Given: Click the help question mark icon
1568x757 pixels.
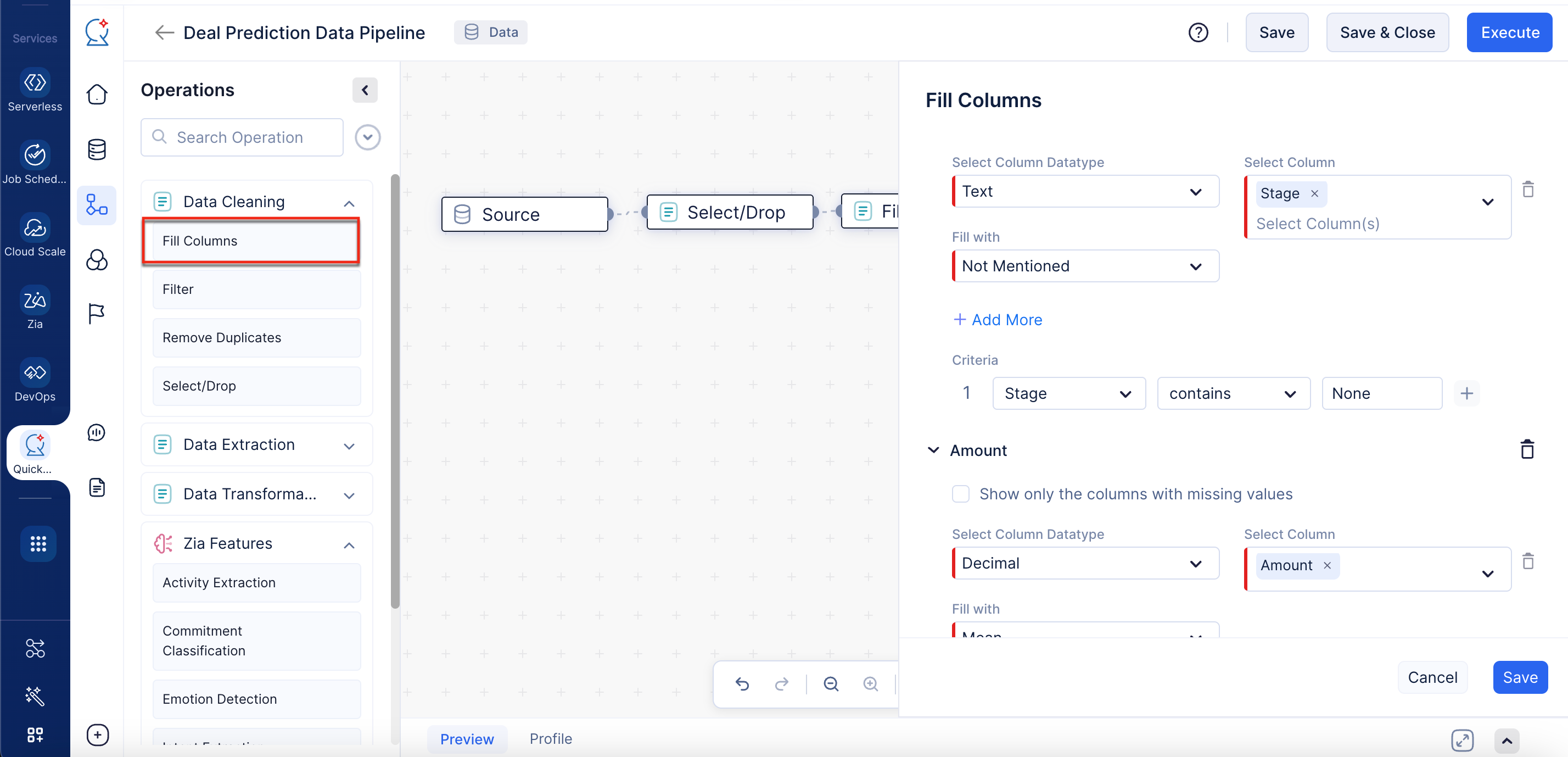Looking at the screenshot, I should click(x=1198, y=32).
